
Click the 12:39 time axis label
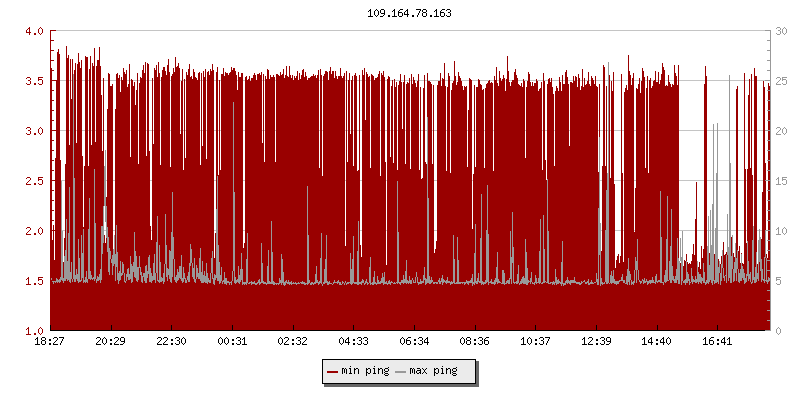[x=596, y=342]
